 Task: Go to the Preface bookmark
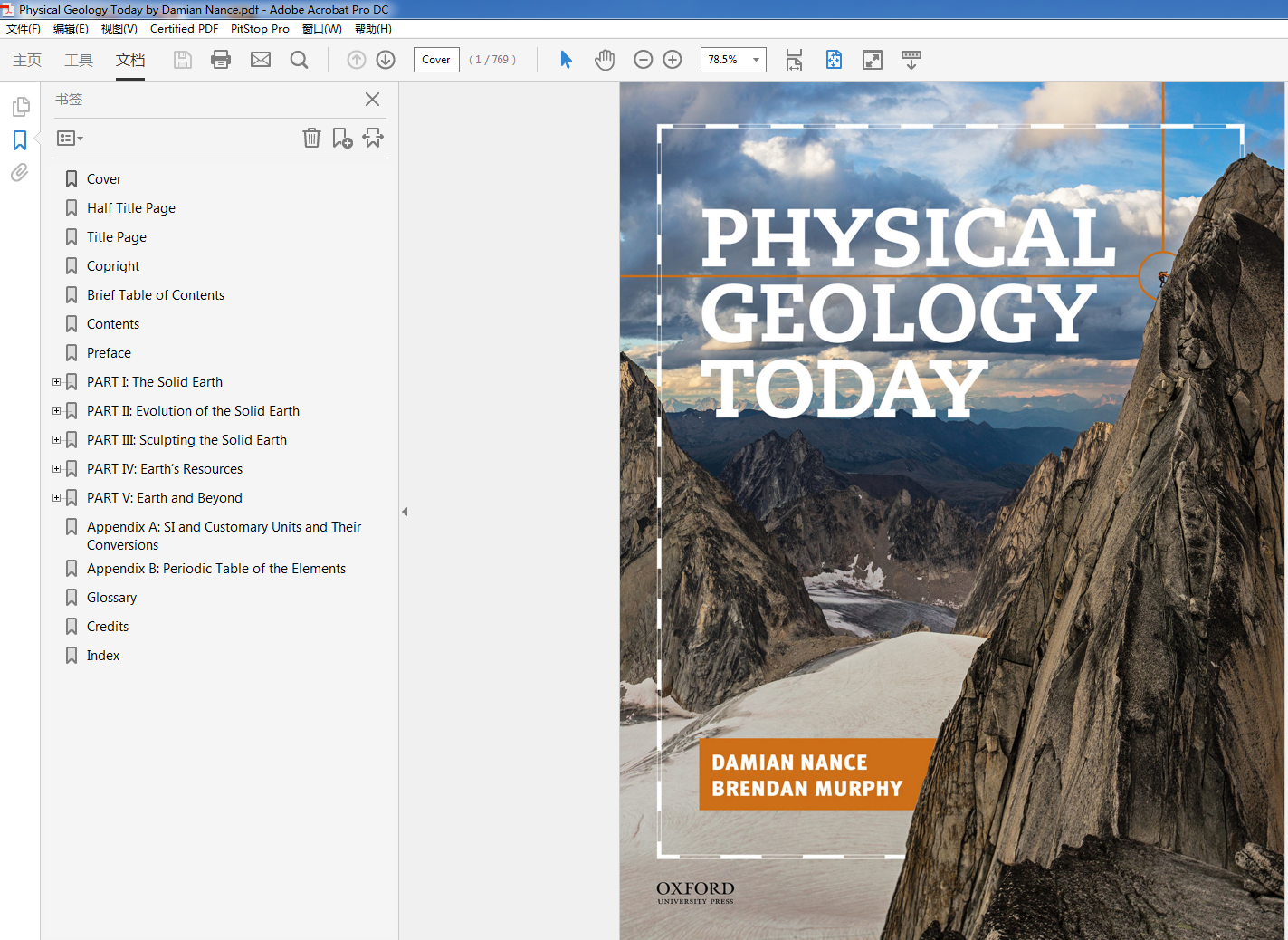coord(109,353)
